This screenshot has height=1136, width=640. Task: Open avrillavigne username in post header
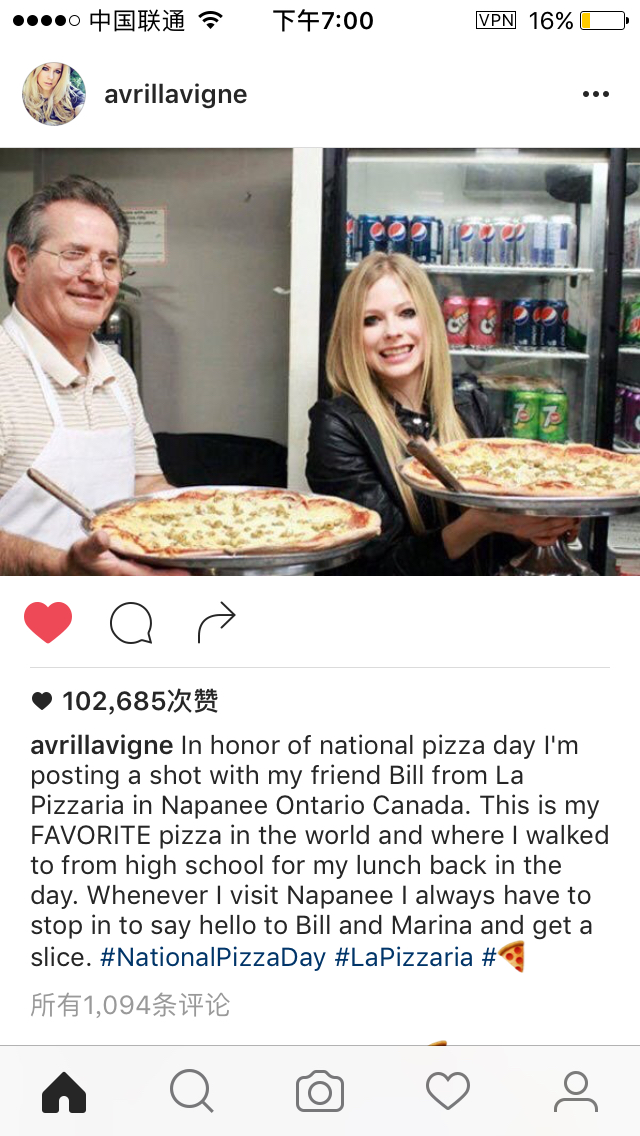175,94
